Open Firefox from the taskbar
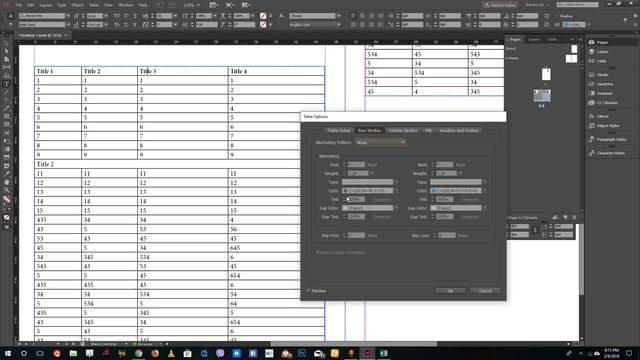 coord(155,353)
